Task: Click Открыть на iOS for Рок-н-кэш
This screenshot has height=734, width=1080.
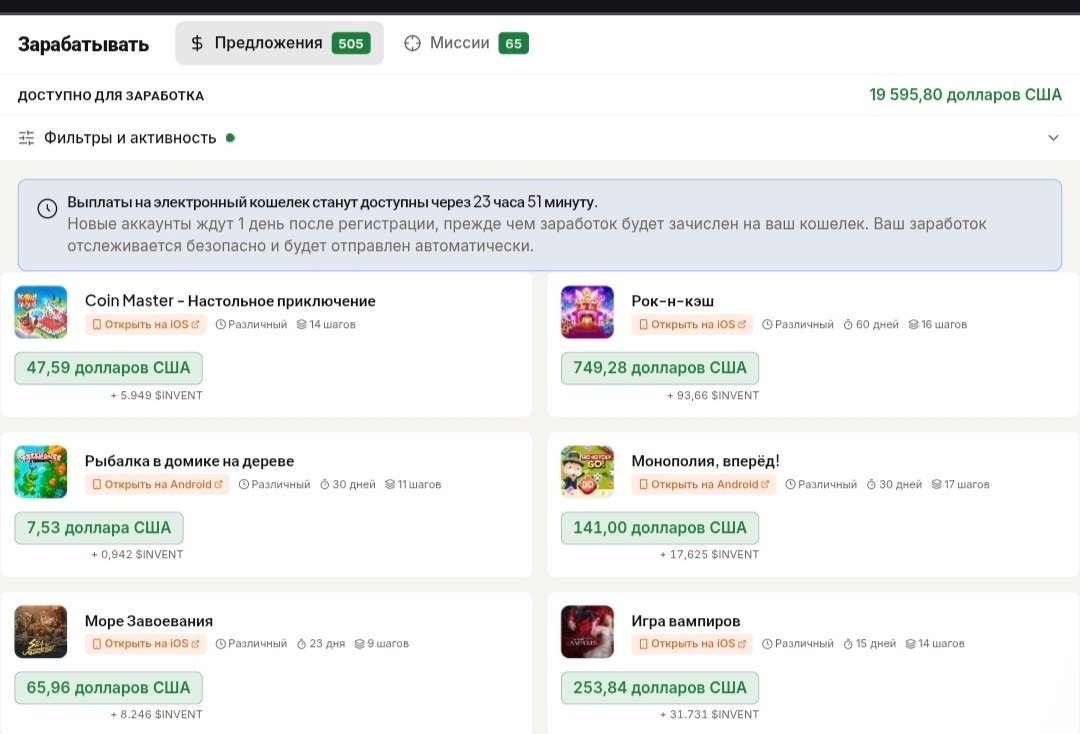Action: 692,324
